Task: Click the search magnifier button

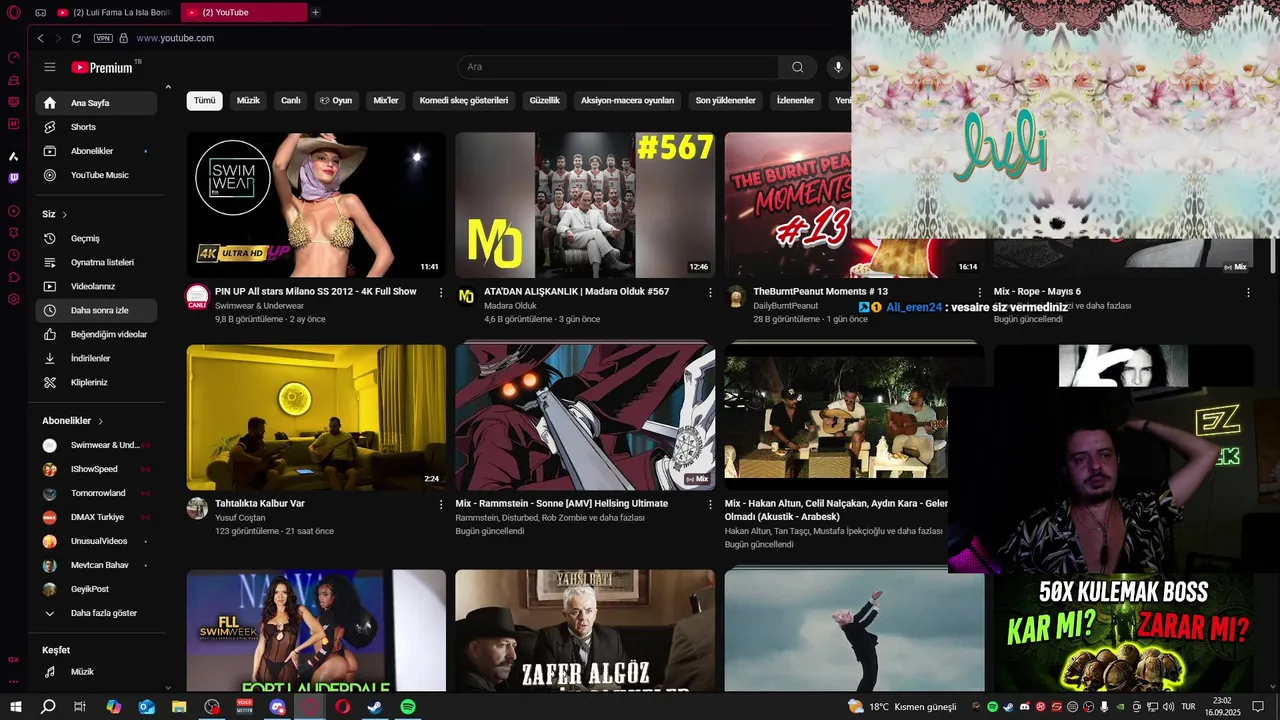Action: [797, 67]
